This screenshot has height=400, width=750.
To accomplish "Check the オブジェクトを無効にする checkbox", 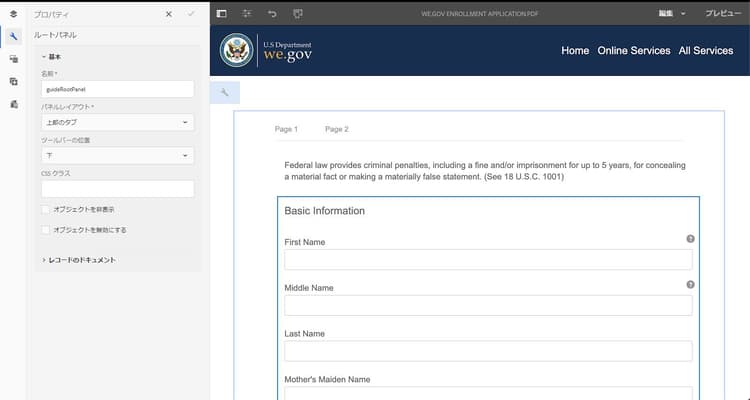I will point(45,230).
